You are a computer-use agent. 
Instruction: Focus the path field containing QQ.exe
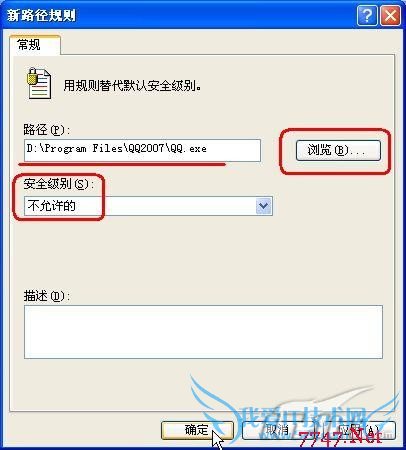click(x=142, y=150)
